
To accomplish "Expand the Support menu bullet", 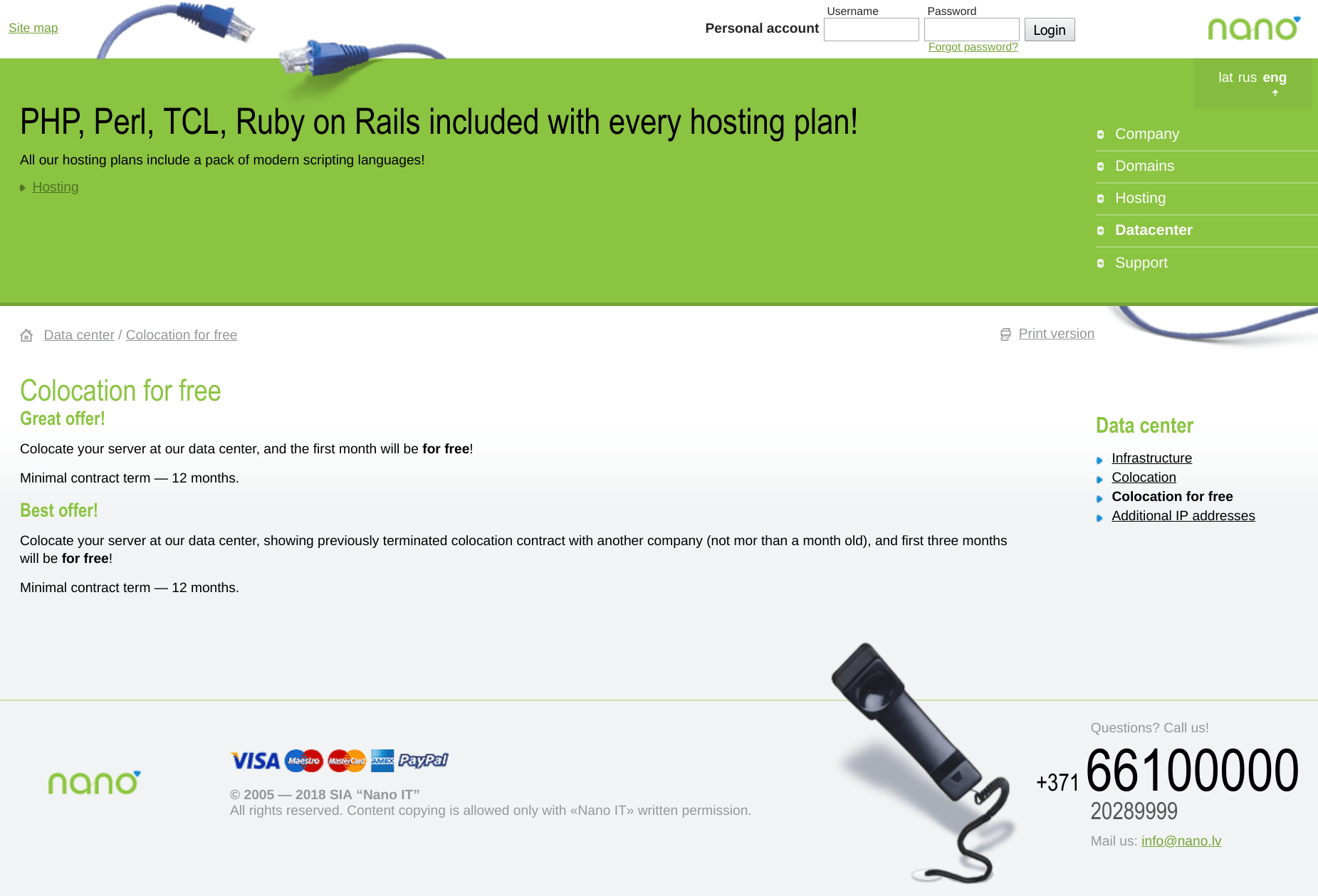I will pos(1100,263).
